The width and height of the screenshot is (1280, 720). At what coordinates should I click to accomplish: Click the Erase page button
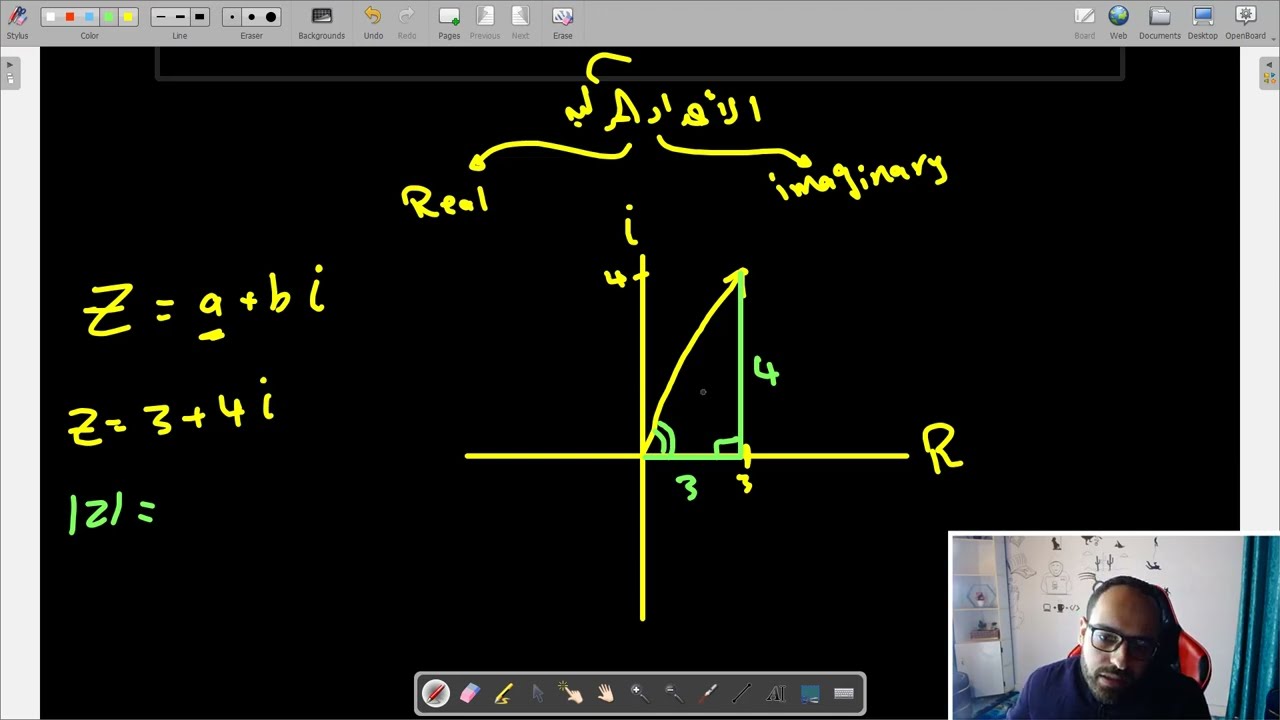[x=563, y=22]
